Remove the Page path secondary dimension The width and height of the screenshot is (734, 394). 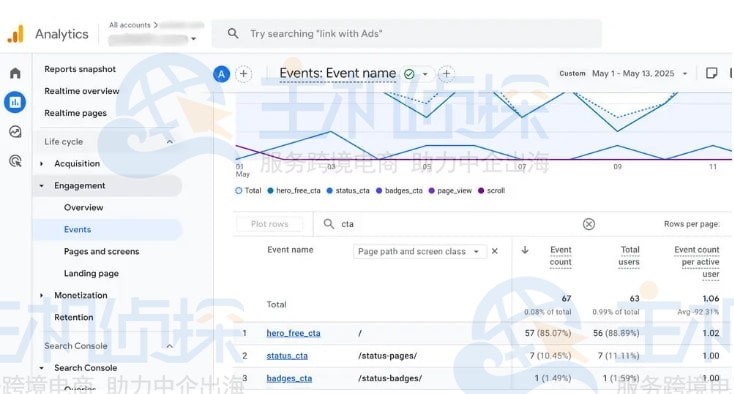[x=494, y=251]
